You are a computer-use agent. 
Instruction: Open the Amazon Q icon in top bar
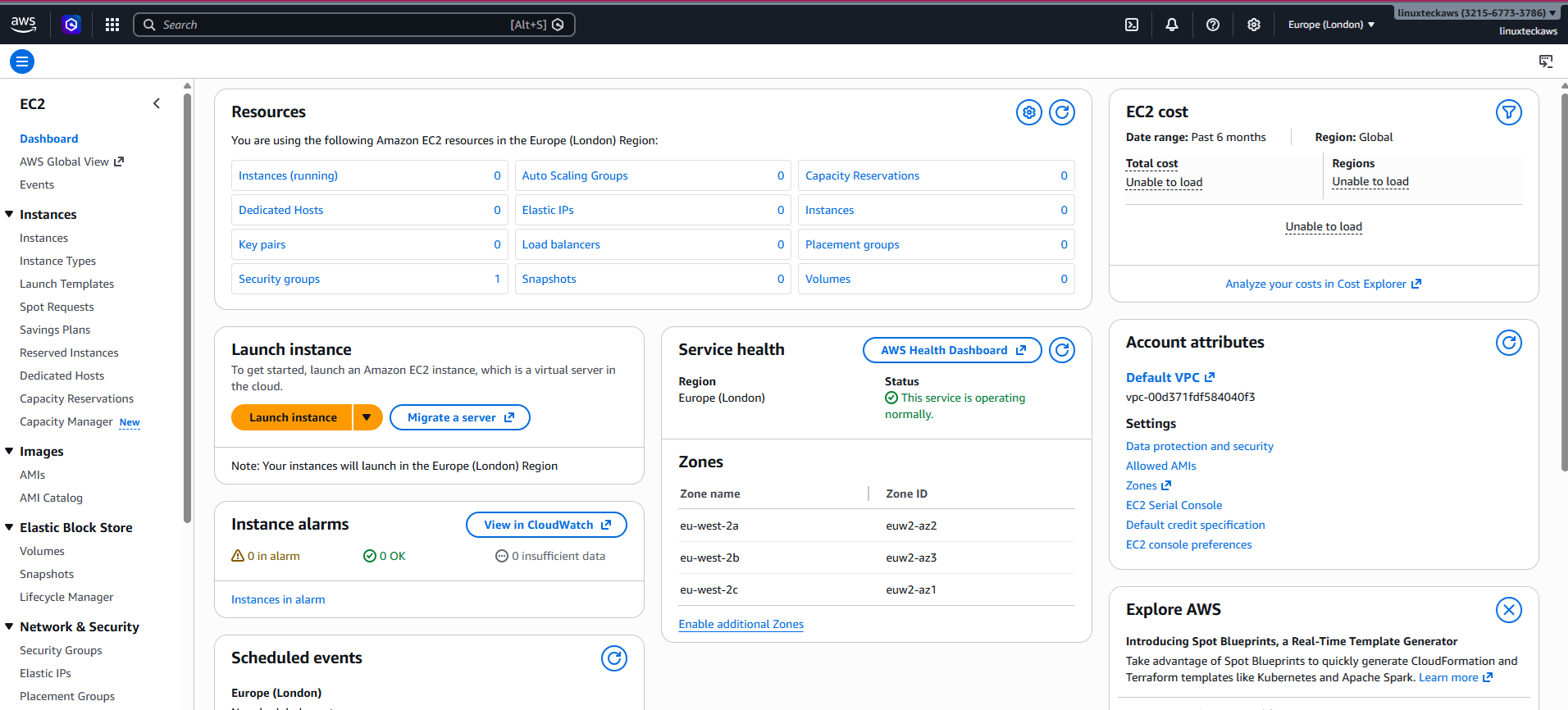tap(71, 25)
